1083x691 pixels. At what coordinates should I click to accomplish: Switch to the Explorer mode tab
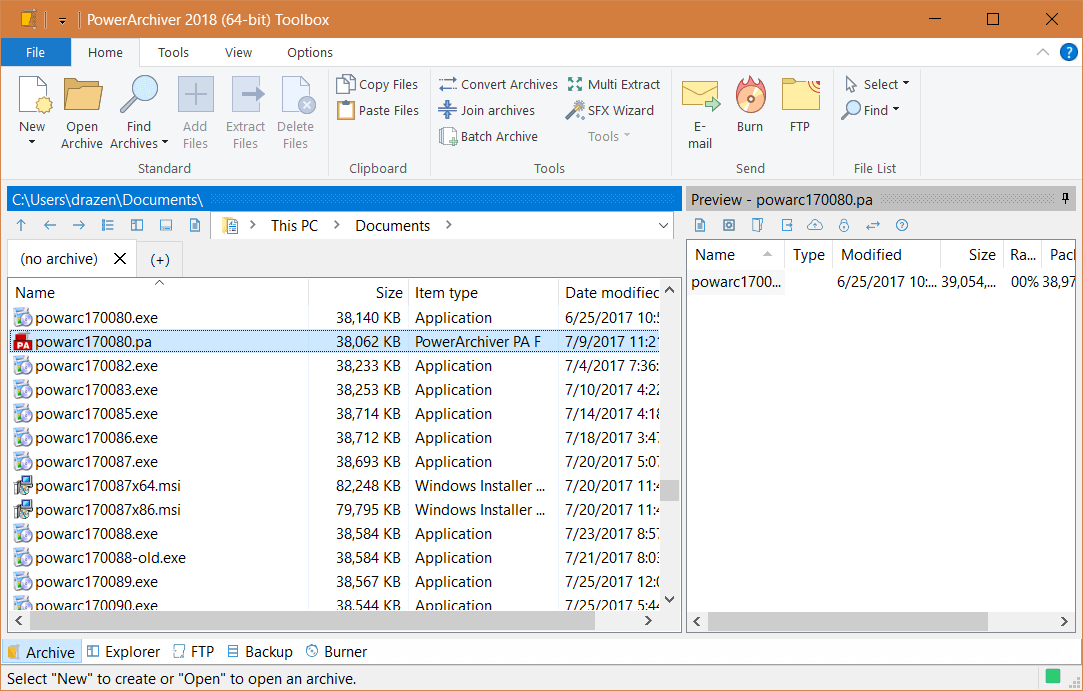pos(124,652)
